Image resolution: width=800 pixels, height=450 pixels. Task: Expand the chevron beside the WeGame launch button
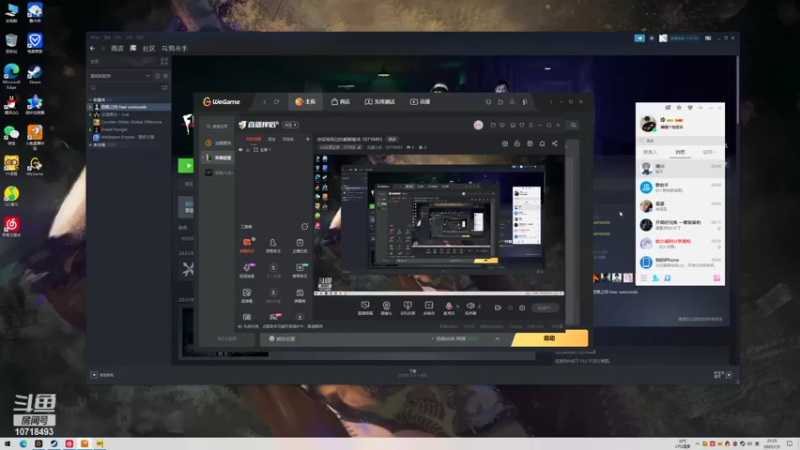click(x=497, y=339)
